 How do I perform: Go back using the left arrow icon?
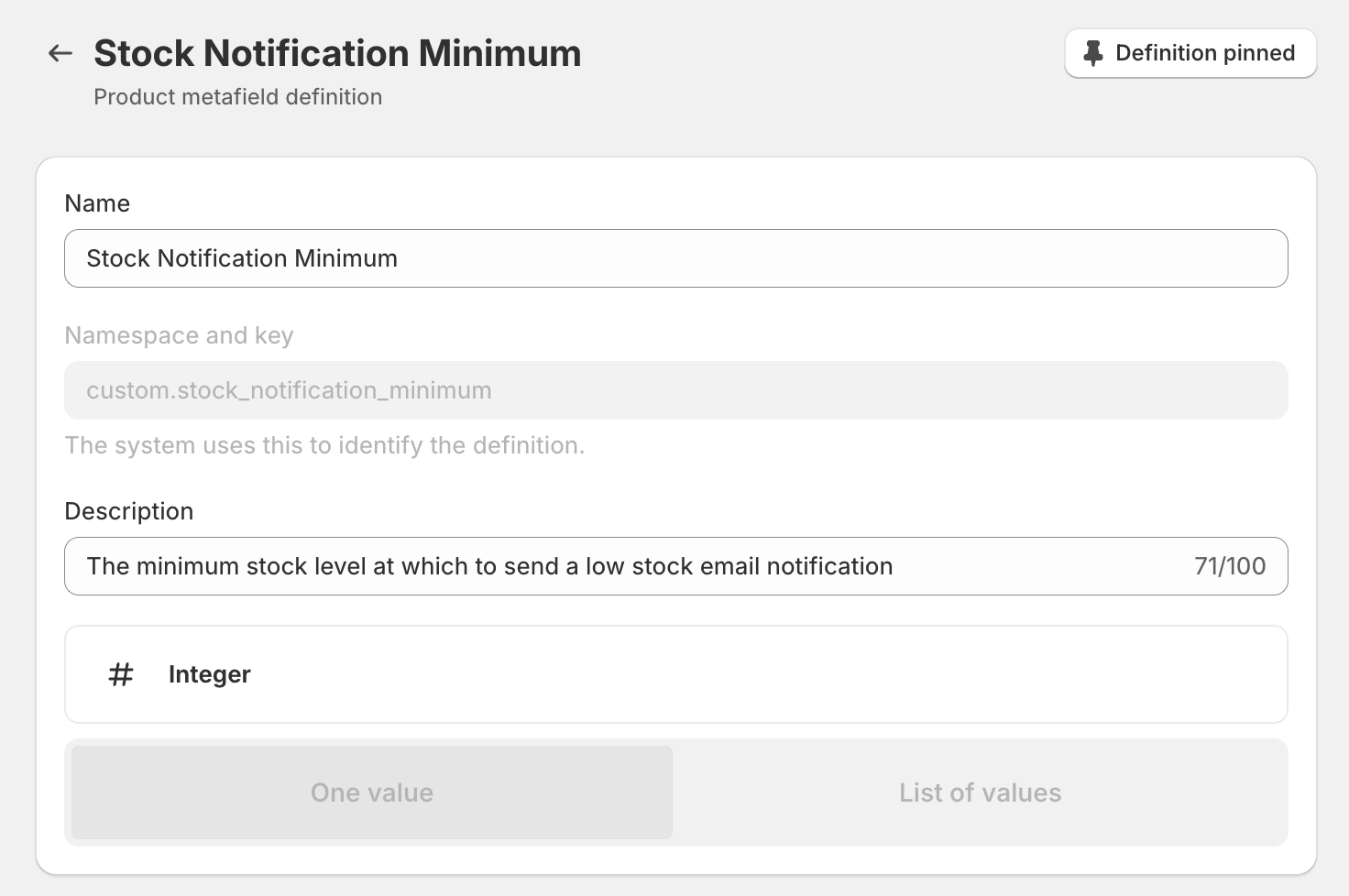[60, 53]
